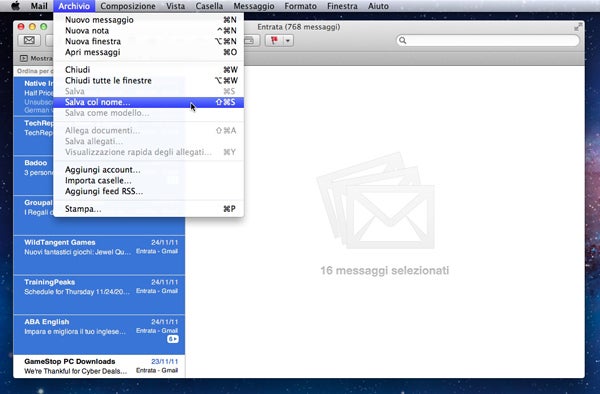Select Chiudi tutte le finestre

[148, 81]
